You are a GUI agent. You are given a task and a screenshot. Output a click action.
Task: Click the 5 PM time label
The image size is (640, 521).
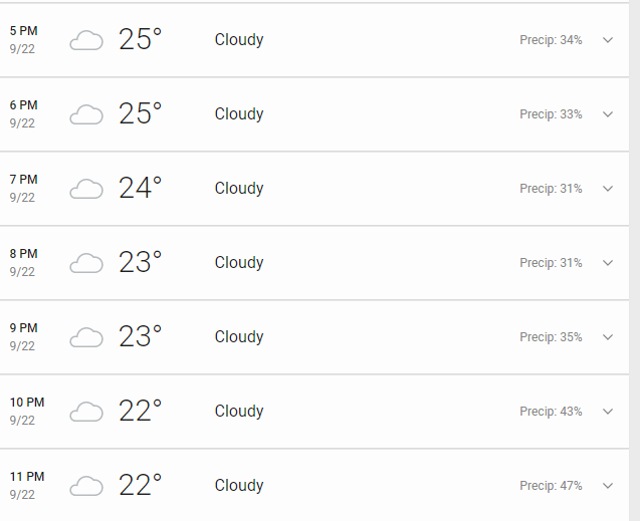coord(24,31)
